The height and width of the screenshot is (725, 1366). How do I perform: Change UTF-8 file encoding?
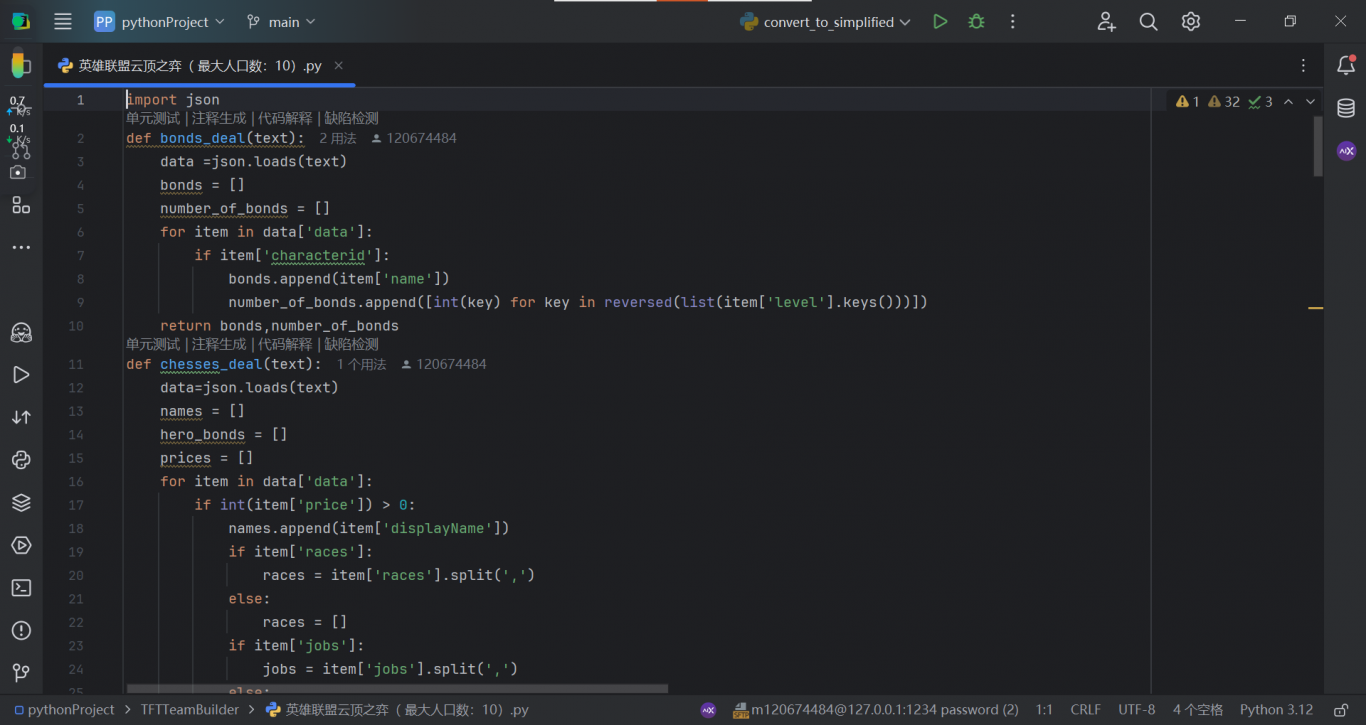(x=1136, y=710)
